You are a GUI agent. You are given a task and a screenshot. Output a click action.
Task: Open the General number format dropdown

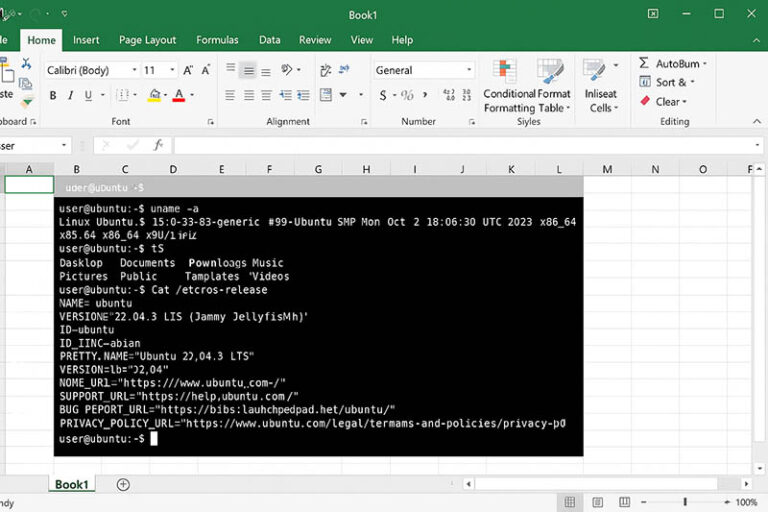coord(469,71)
